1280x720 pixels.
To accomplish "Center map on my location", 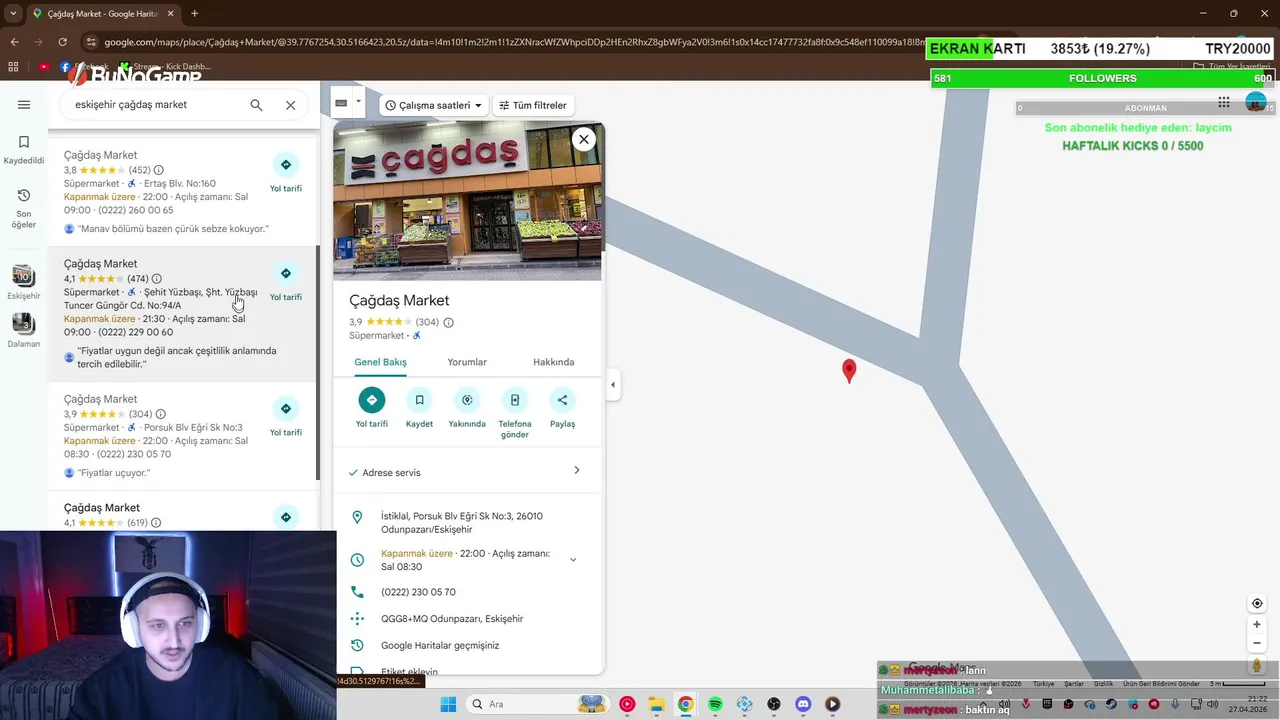I will click(x=1257, y=603).
